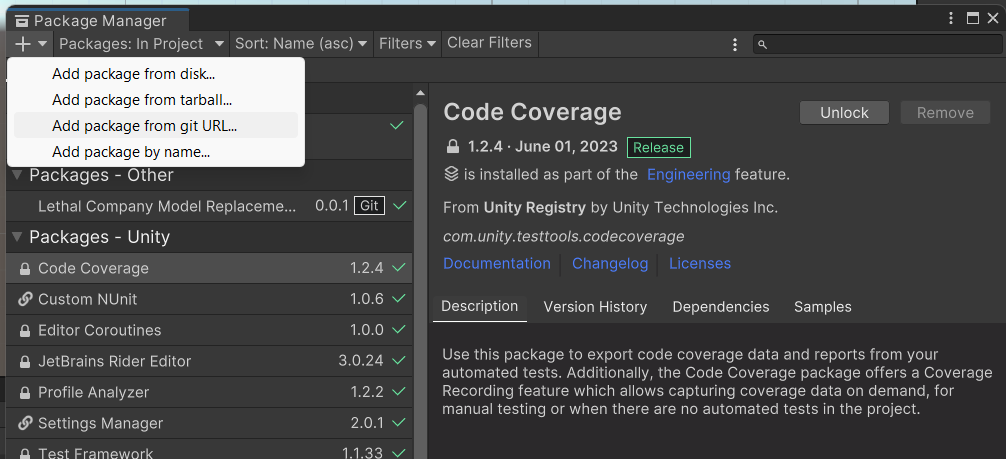Image resolution: width=1006 pixels, height=459 pixels.
Task: Click the checkmark next to JetBrains Rider Editor
Action: (400, 361)
